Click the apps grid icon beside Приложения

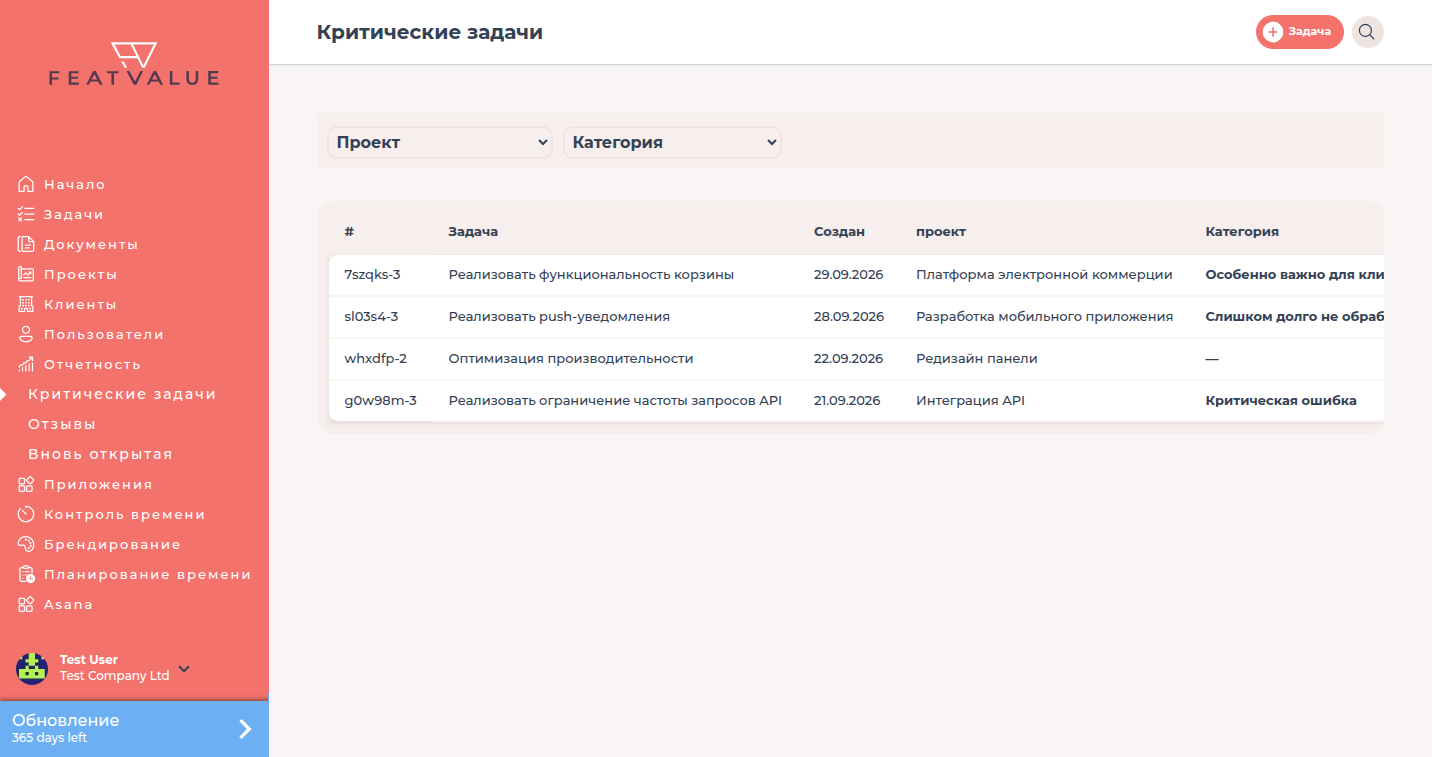26,484
